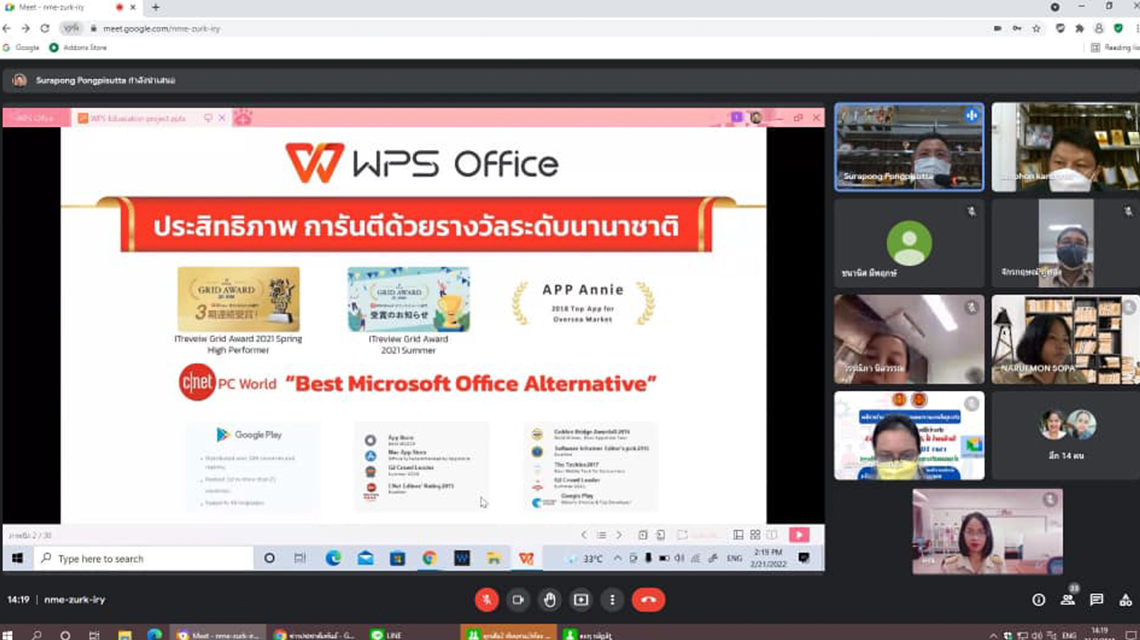Show the participants list panel

tap(1067, 600)
